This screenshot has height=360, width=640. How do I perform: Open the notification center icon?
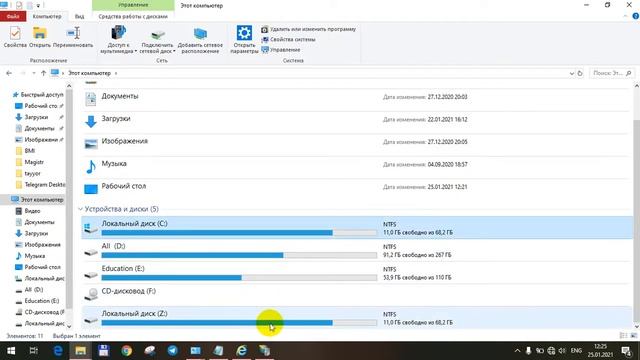(x=626, y=351)
